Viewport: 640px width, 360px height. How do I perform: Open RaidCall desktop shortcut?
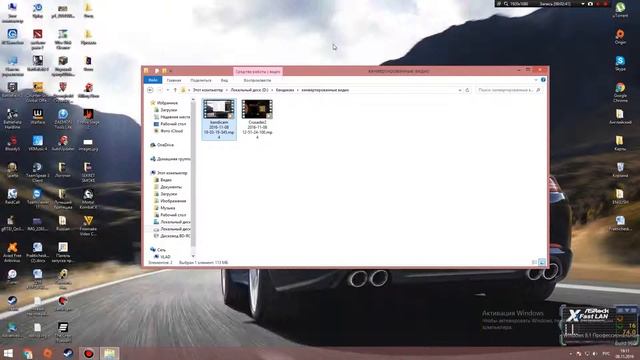point(12,196)
